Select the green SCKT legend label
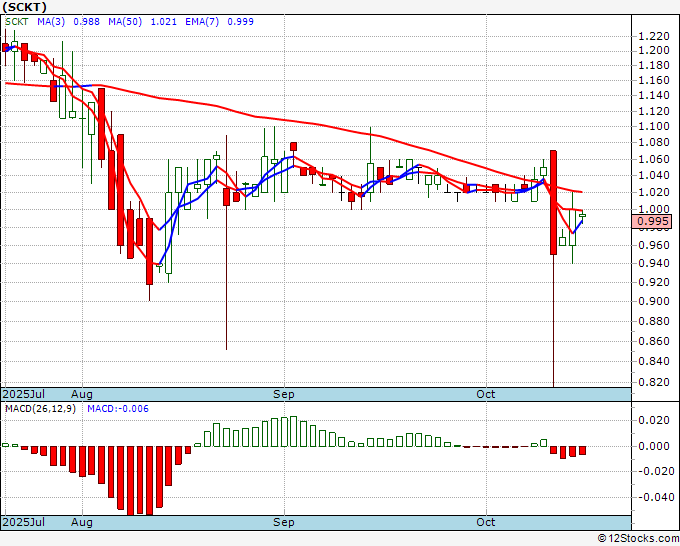The height and width of the screenshot is (546, 680). (x=16, y=22)
